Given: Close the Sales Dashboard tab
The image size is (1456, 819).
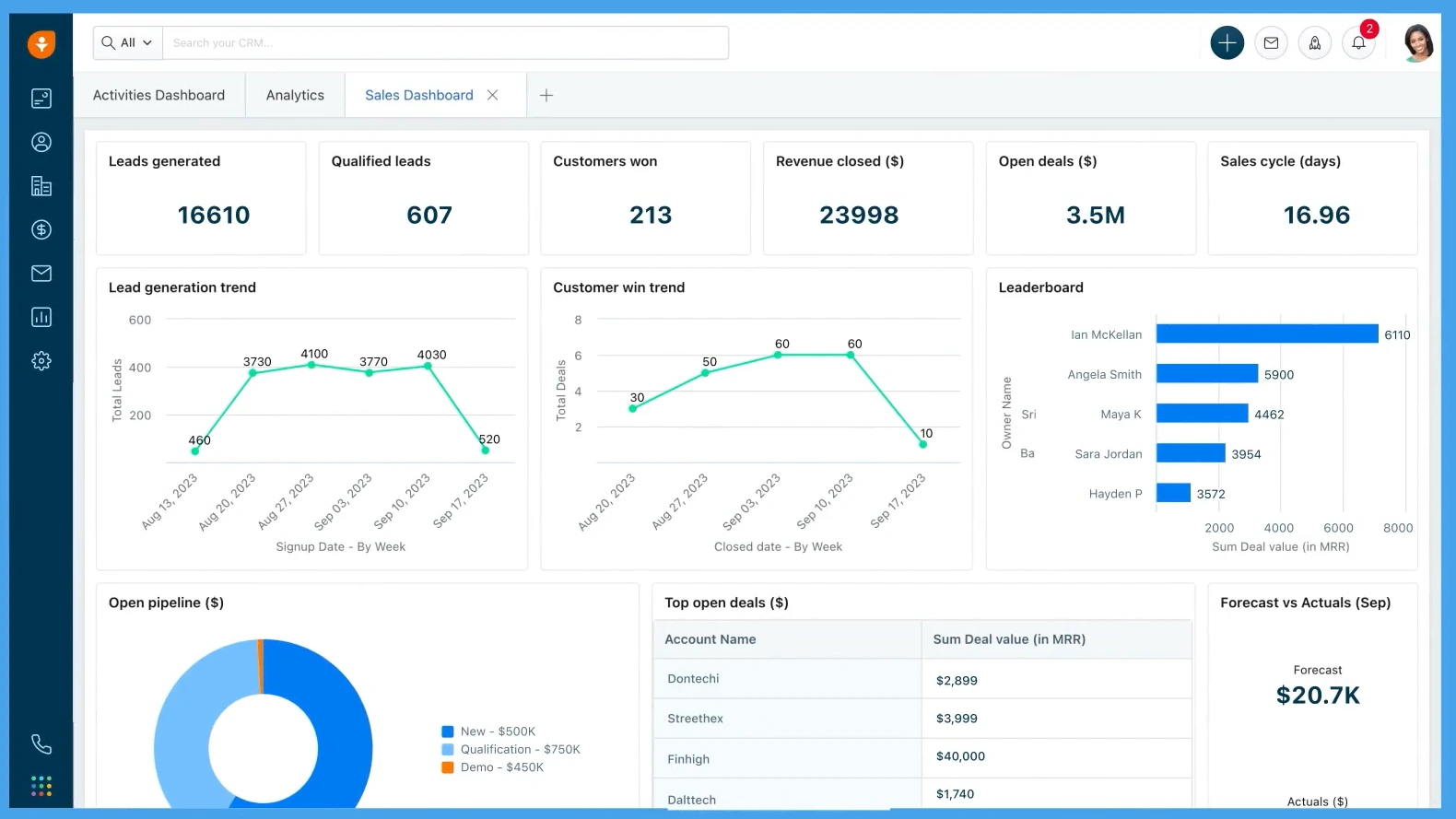Looking at the screenshot, I should 493,96.
